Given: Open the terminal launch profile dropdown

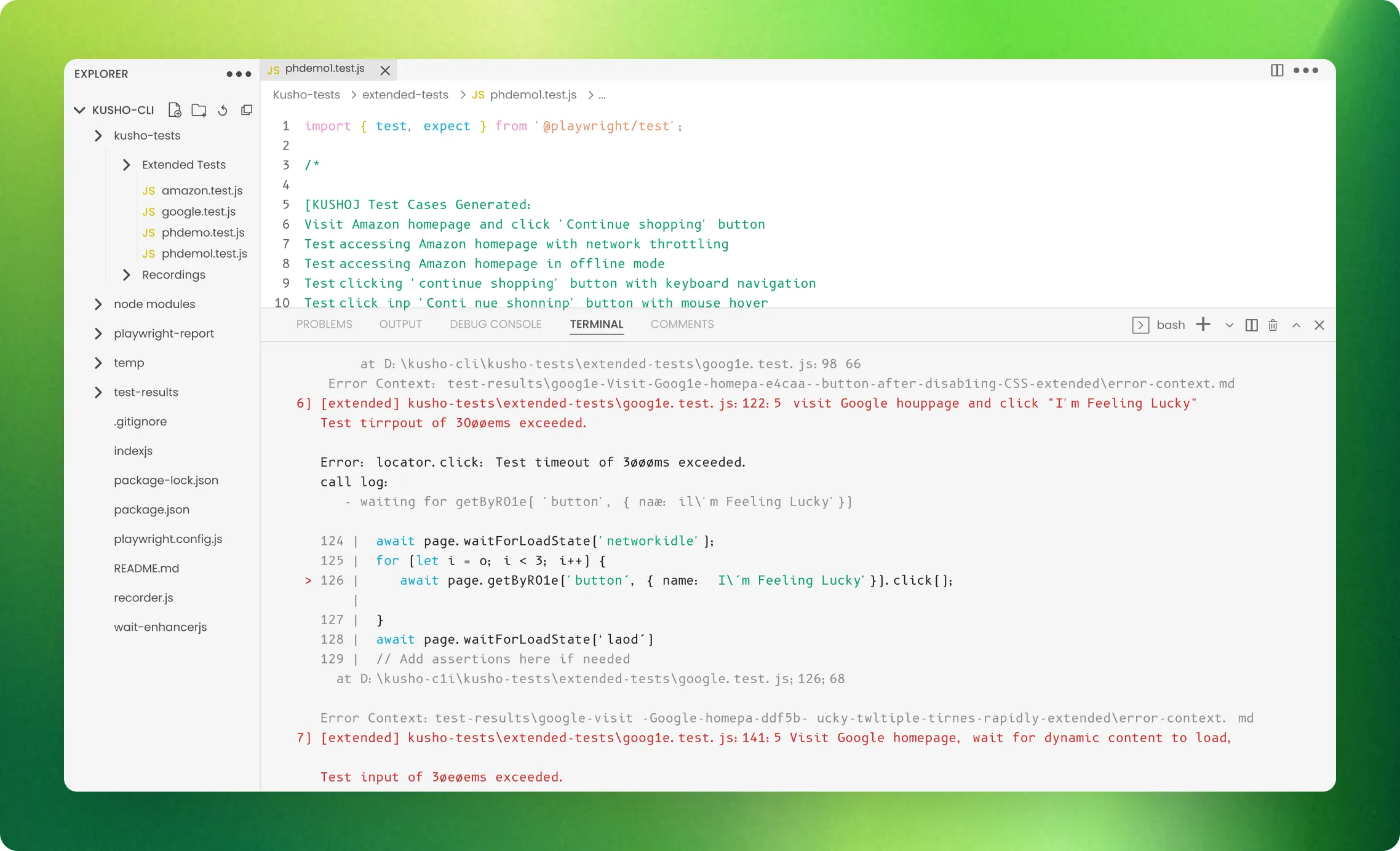Looking at the screenshot, I should click(x=1229, y=325).
